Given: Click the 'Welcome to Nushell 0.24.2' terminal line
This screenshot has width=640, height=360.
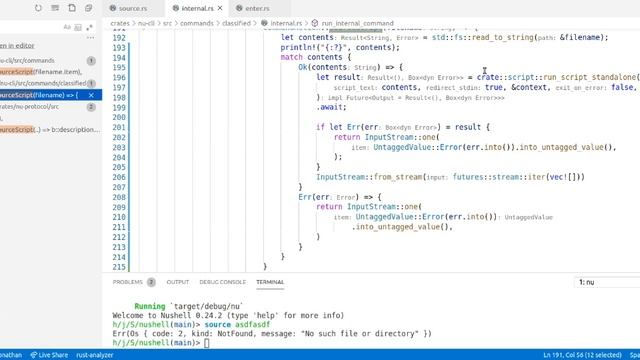Looking at the screenshot, I should click(228, 316).
